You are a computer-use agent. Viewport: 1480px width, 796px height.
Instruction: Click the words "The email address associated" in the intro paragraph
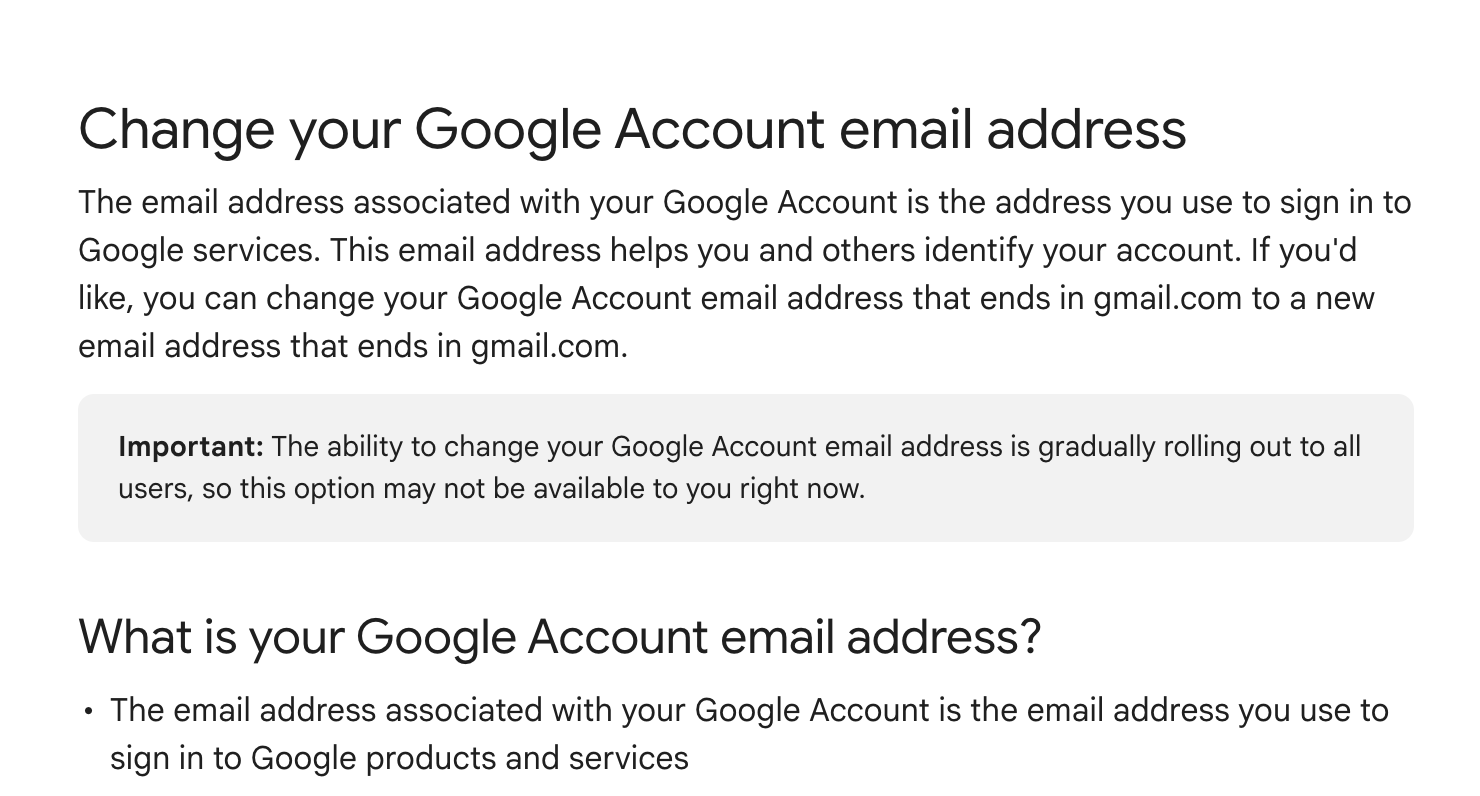[x=295, y=202]
